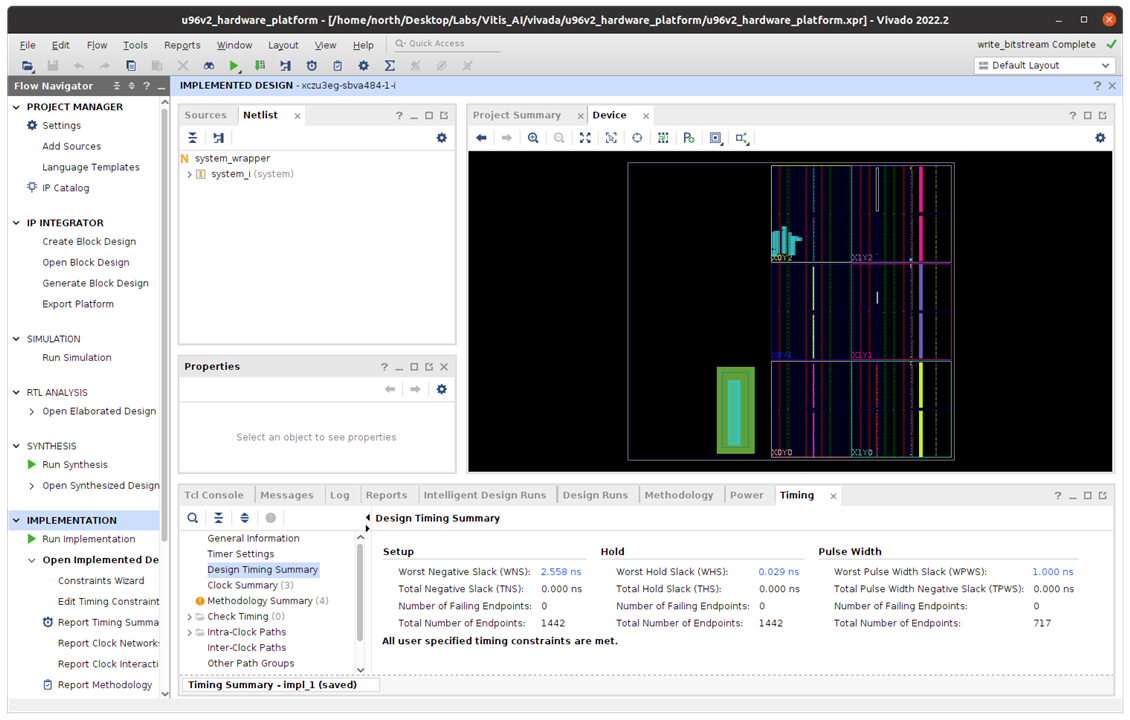Image resolution: width=1130 pixels, height=720 pixels.
Task: Switch to Tcl Console tab
Action: tap(213, 495)
